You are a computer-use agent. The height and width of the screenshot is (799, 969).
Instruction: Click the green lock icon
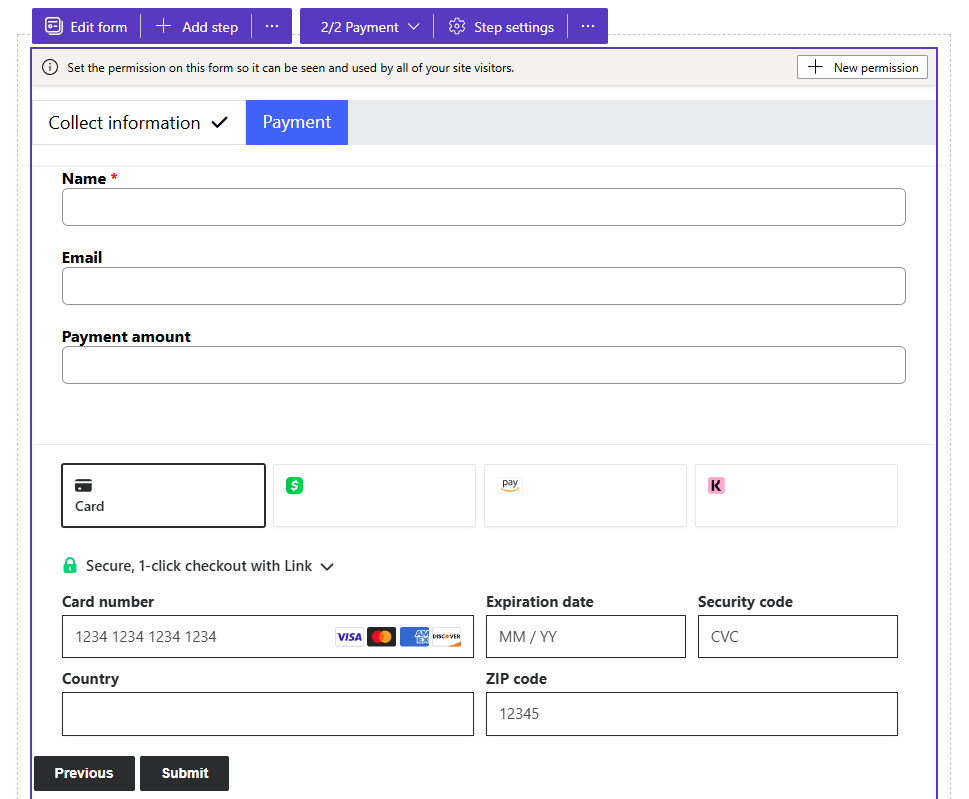click(x=70, y=565)
